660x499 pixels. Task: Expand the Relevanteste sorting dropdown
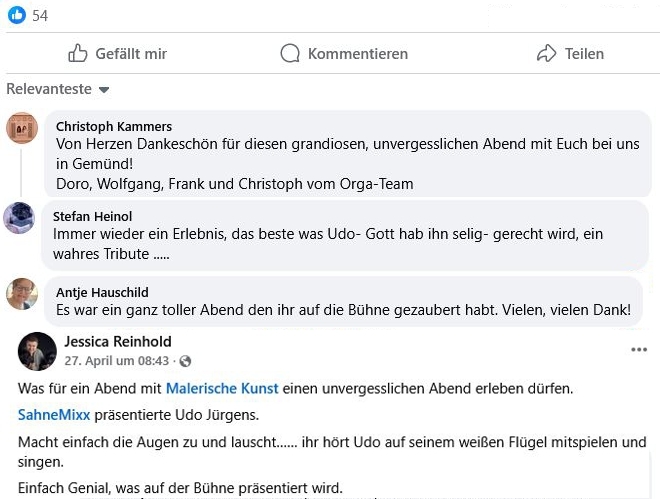(58, 89)
